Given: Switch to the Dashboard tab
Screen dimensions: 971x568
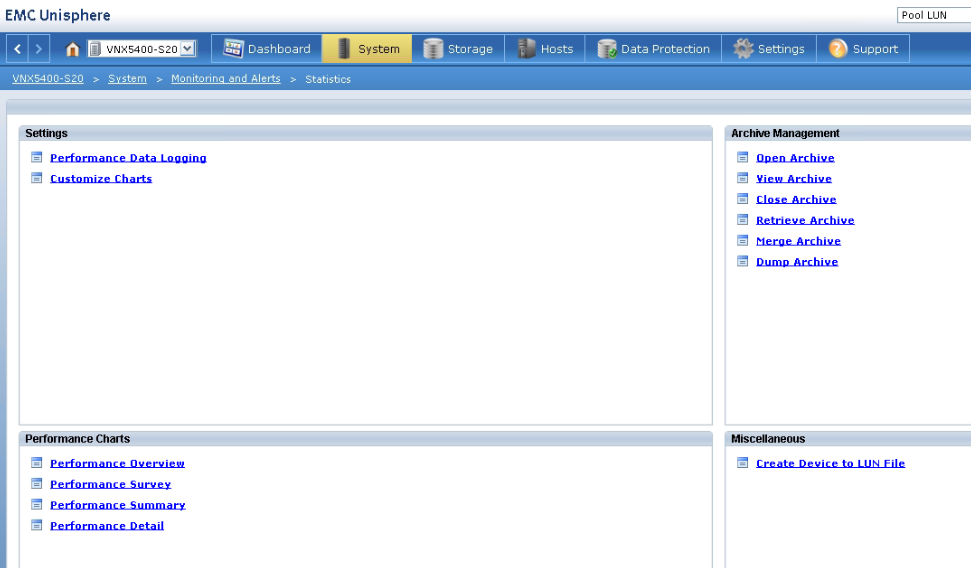Looking at the screenshot, I should point(267,49).
